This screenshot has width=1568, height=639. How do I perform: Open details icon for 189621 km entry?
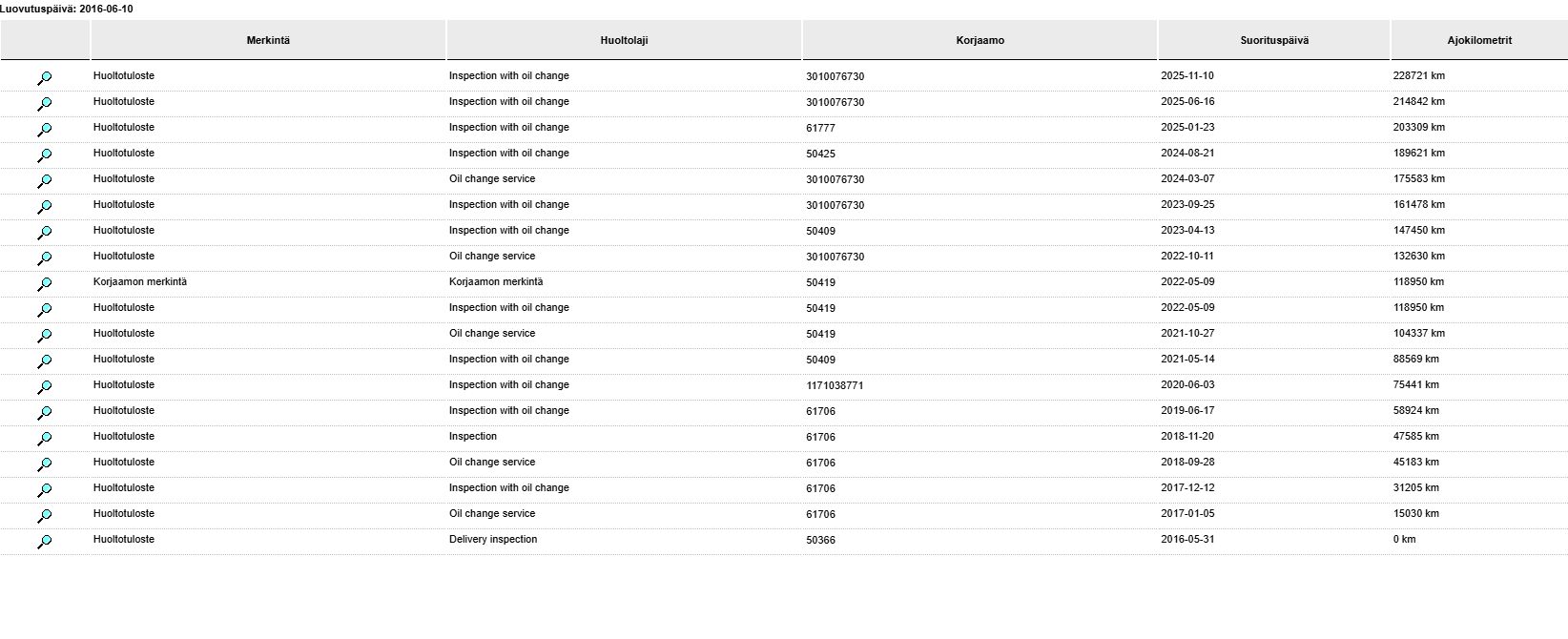44,155
